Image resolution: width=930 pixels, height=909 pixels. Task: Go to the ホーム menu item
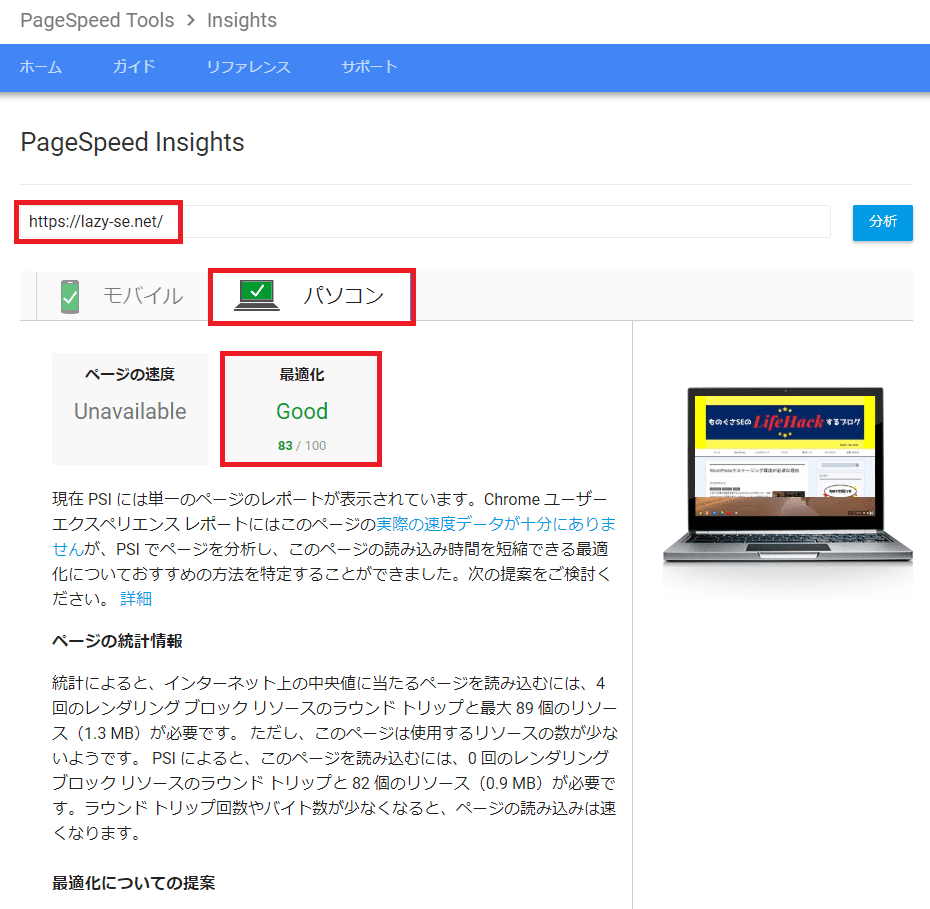40,67
